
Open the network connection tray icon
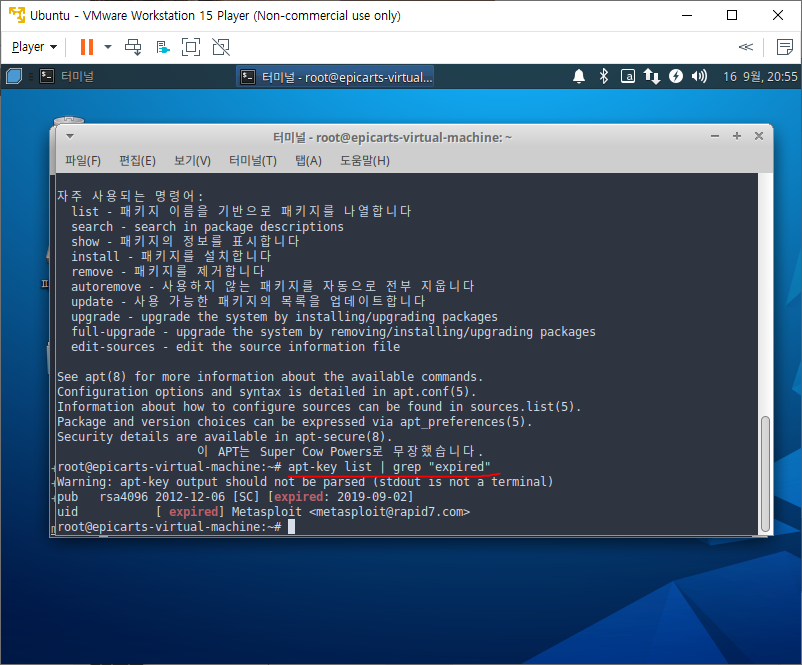pyautogui.click(x=652, y=77)
